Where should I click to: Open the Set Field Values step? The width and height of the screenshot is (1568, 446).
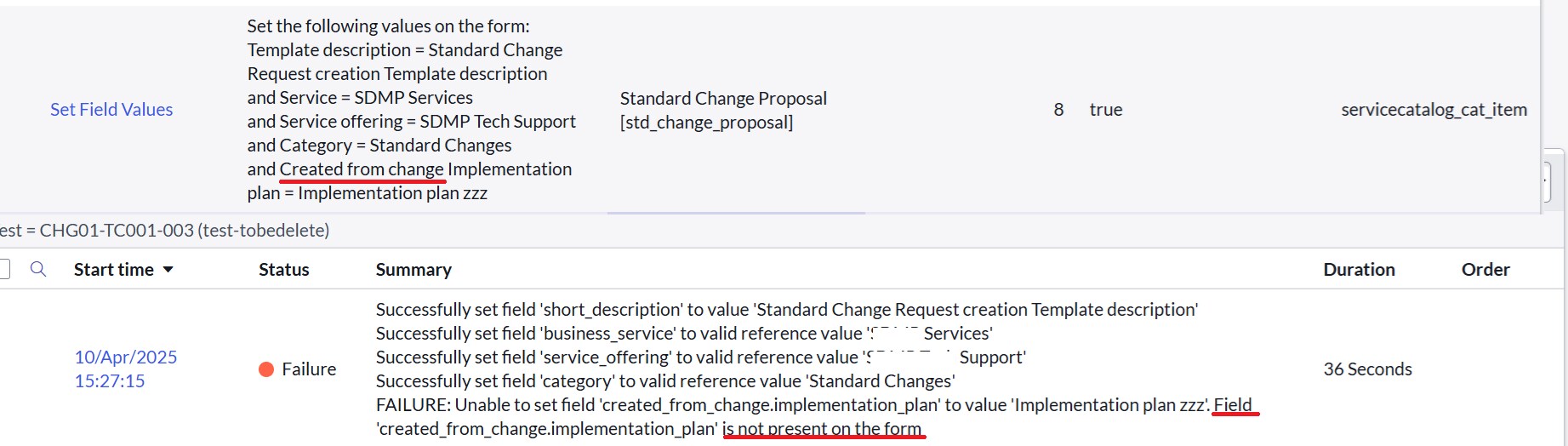click(x=111, y=109)
